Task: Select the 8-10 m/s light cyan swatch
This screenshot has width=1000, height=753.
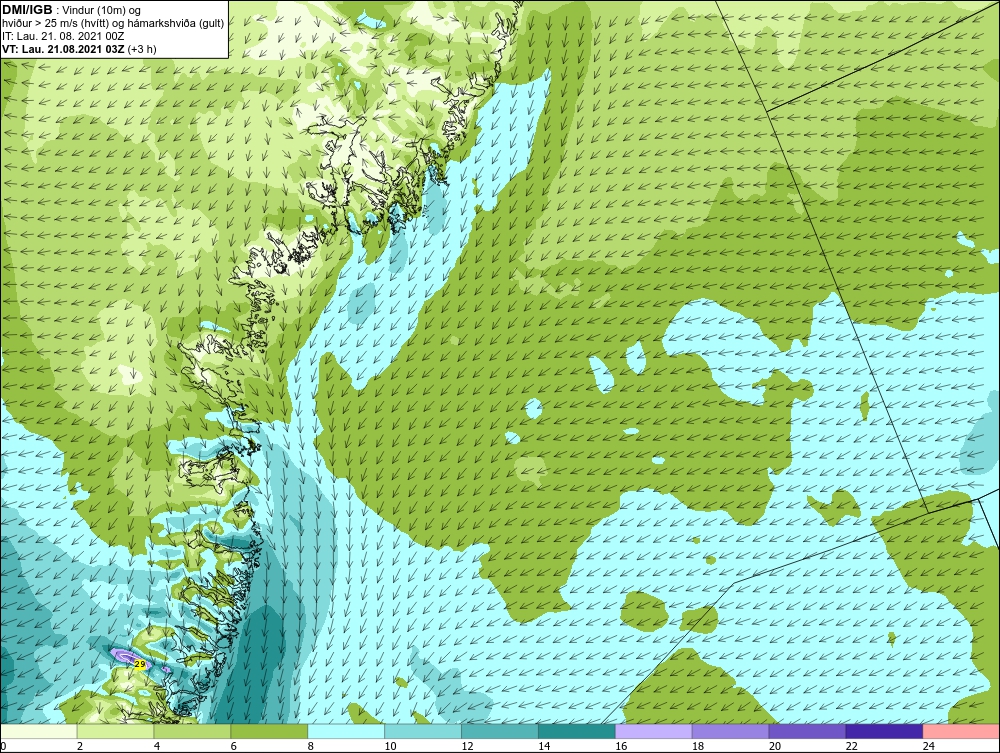Action: [346, 731]
